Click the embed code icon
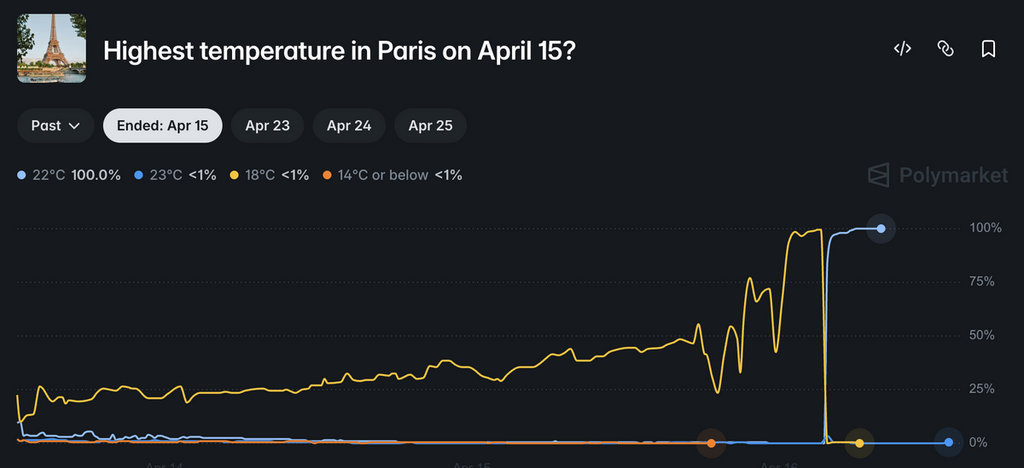The image size is (1024, 468). pyautogui.click(x=902, y=49)
